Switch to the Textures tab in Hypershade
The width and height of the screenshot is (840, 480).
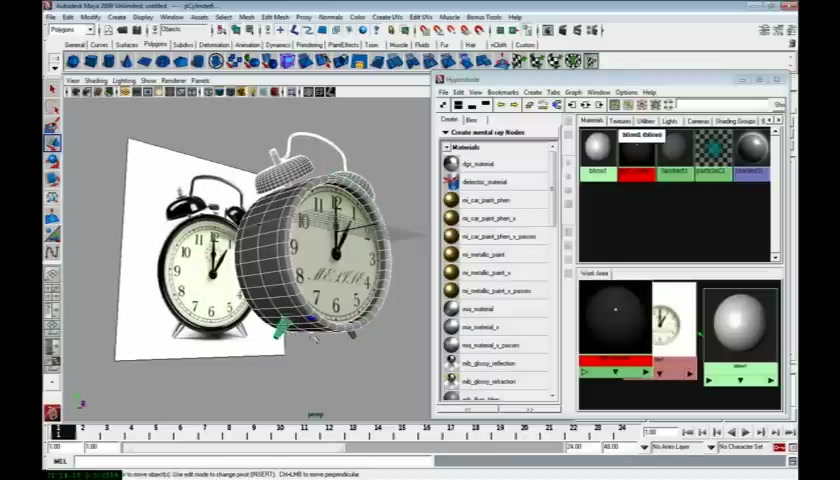click(x=619, y=121)
